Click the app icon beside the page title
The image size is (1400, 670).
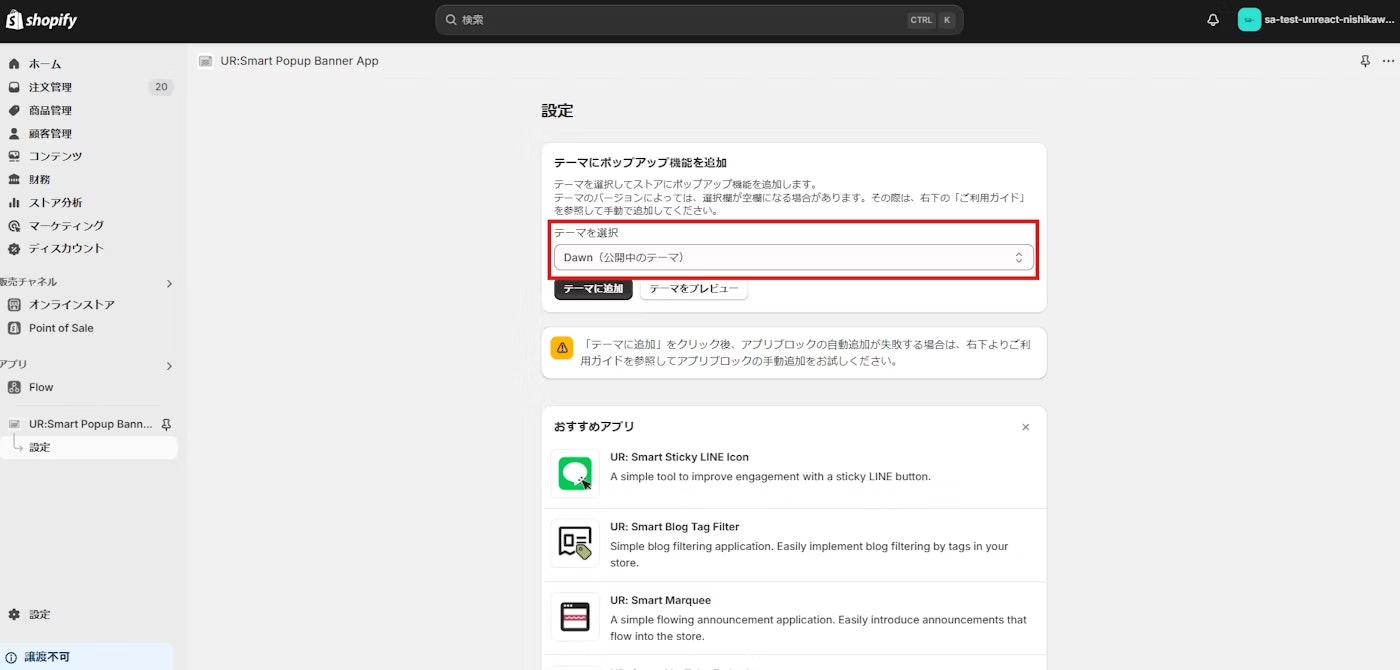pyautogui.click(x=205, y=61)
